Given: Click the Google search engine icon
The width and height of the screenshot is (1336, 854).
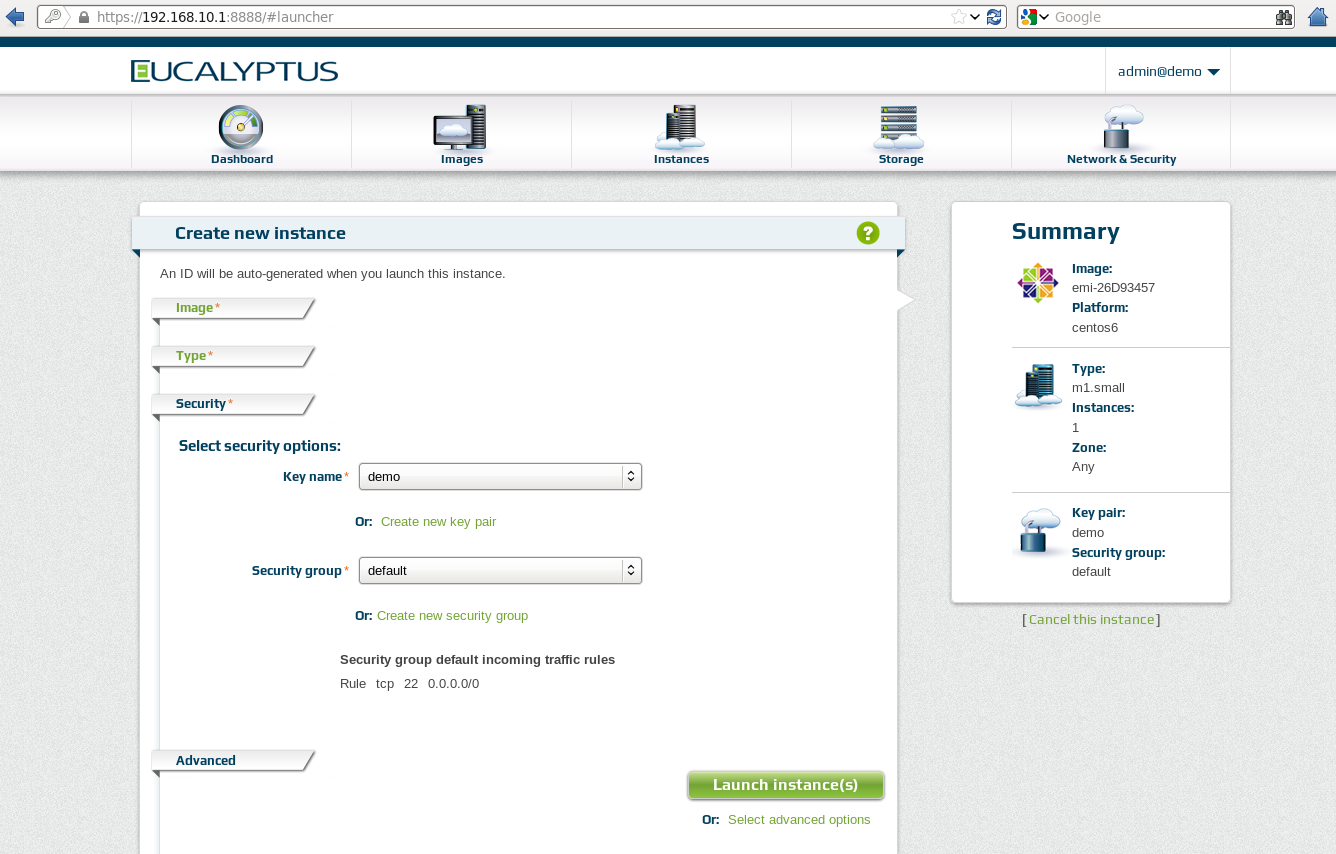Looking at the screenshot, I should (1028, 17).
